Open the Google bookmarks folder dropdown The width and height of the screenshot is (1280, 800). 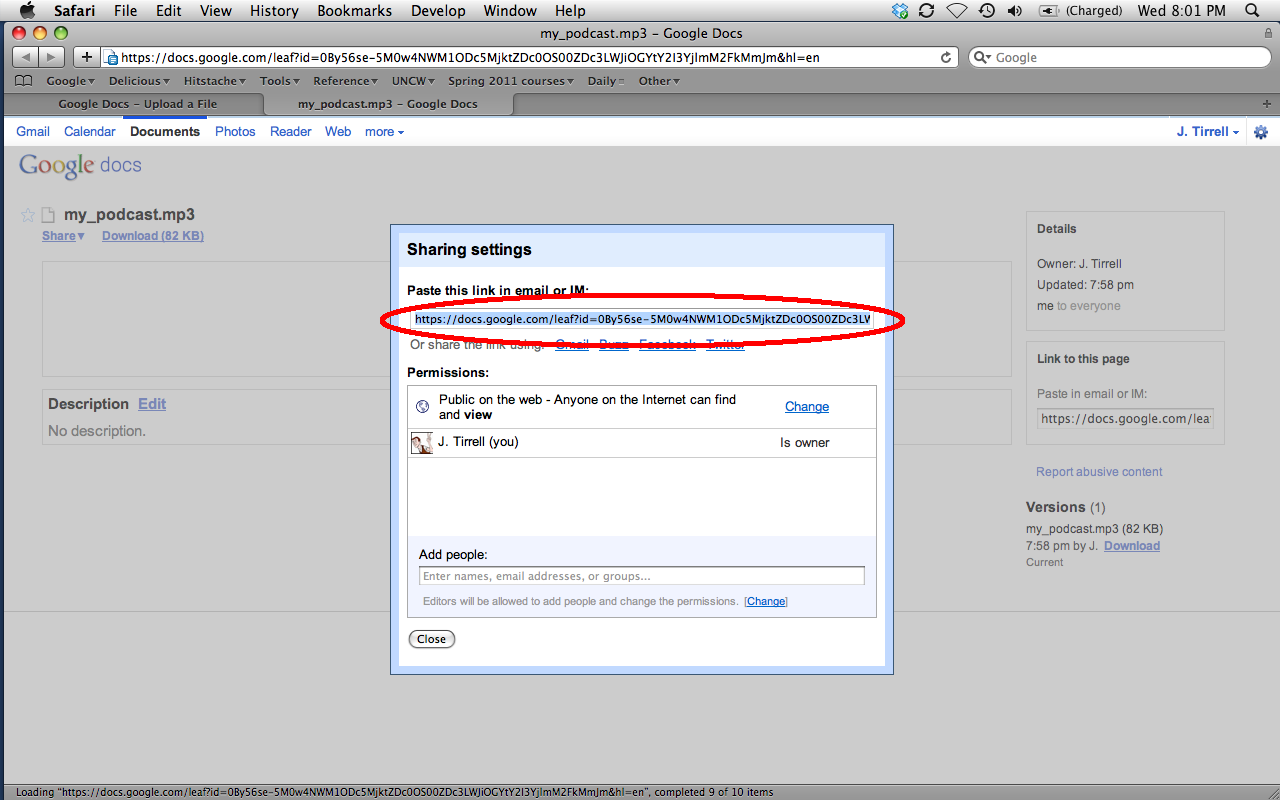(71, 81)
